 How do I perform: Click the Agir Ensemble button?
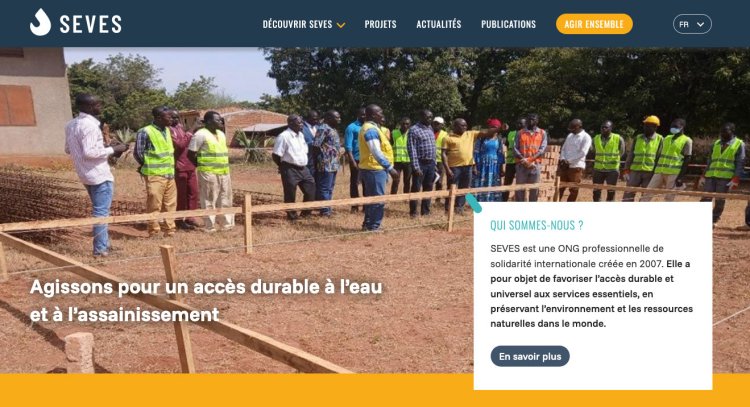(x=594, y=24)
